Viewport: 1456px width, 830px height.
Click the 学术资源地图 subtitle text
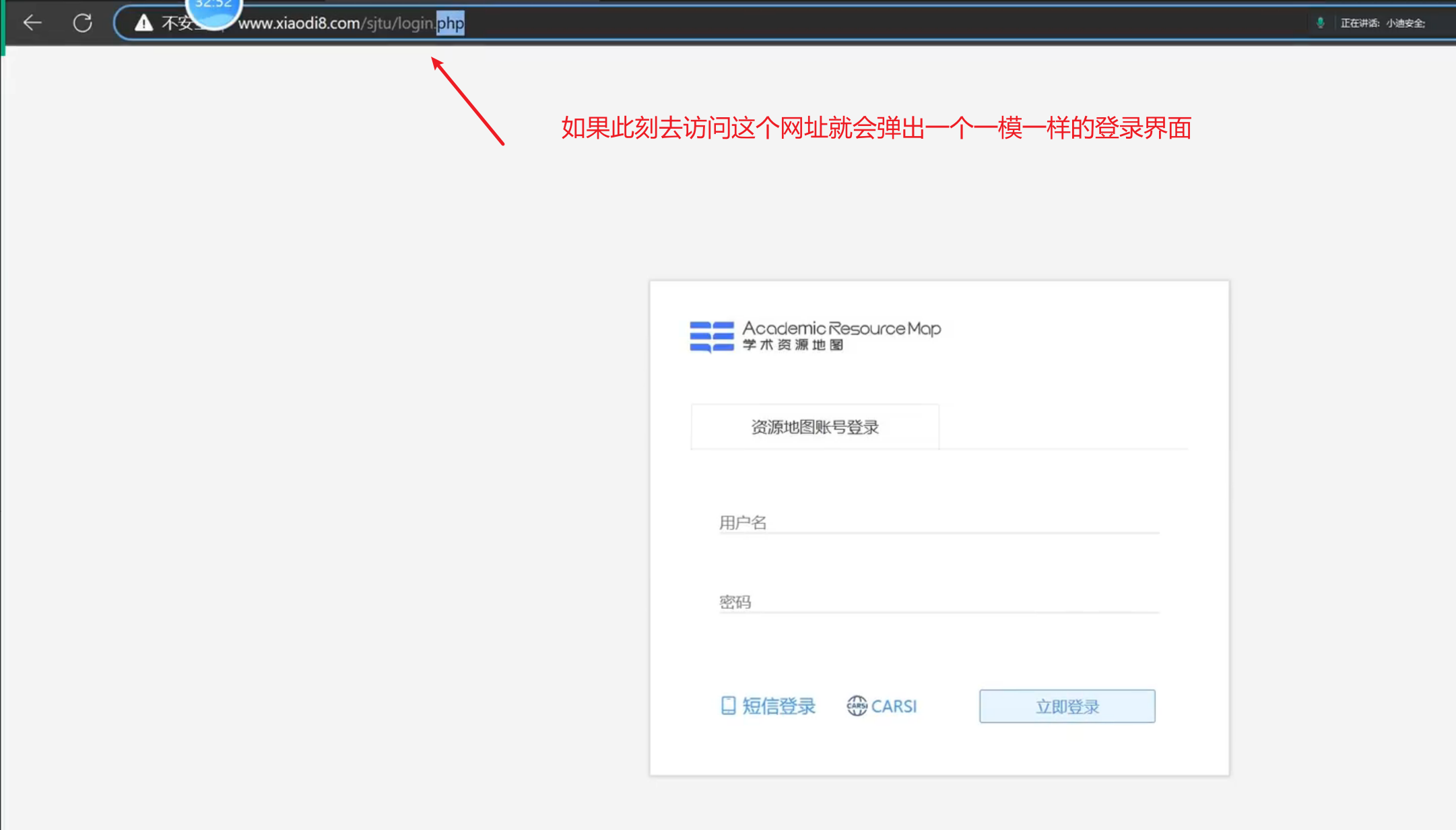tap(793, 345)
